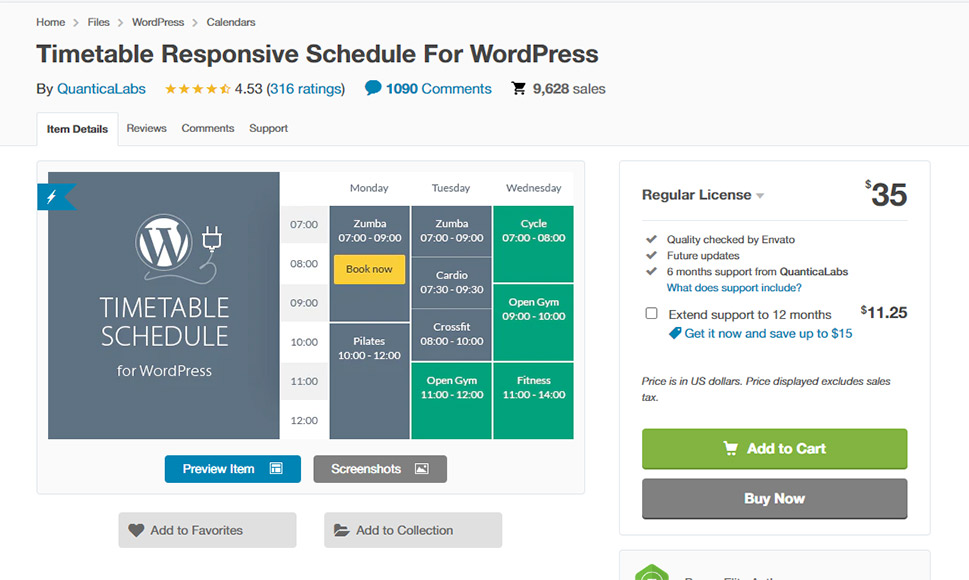Open the 316 ratings link
Screen dimensions: 969x580
click(x=306, y=89)
